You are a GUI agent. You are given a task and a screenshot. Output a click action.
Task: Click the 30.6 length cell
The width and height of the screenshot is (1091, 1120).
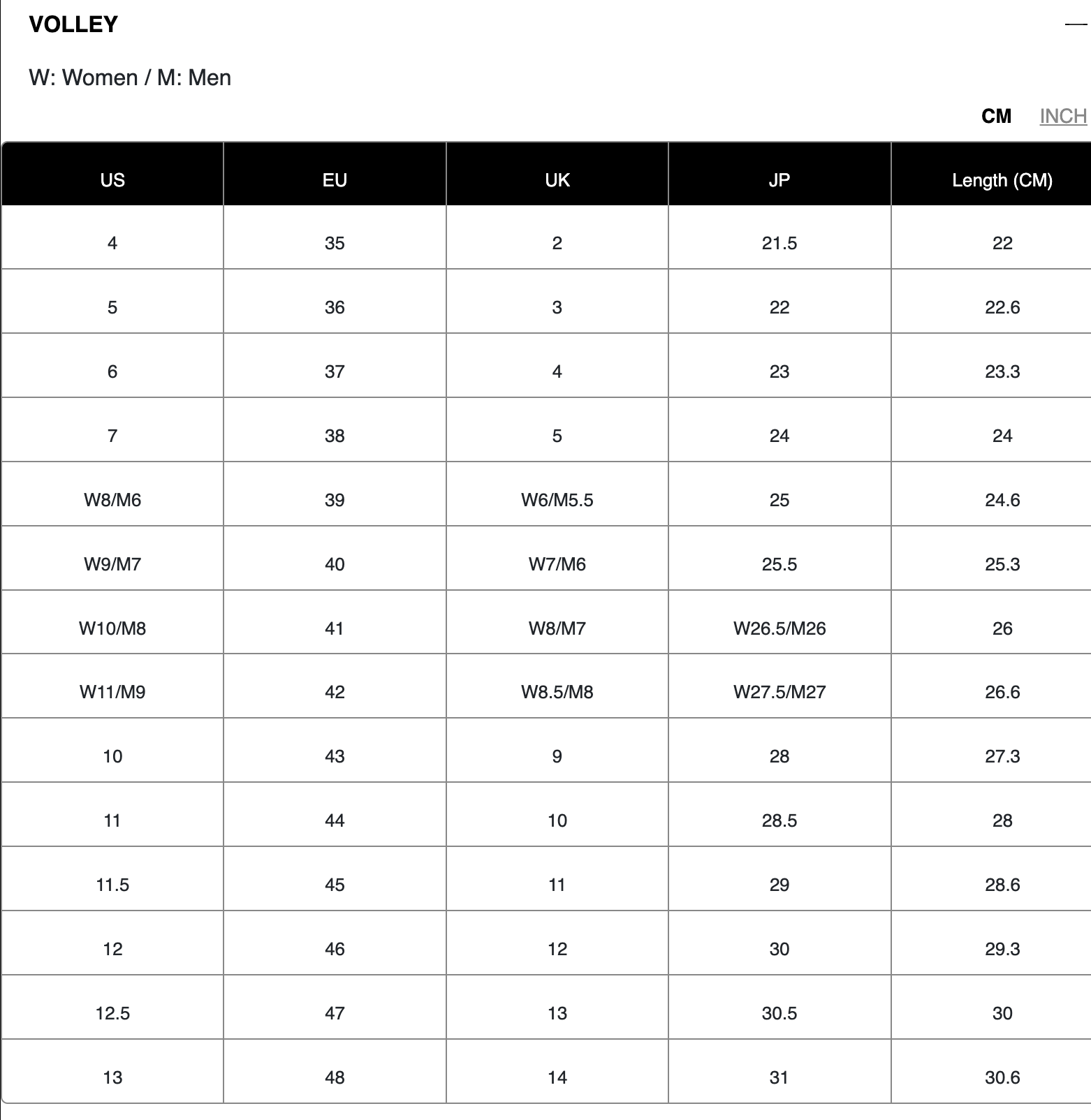point(1002,1077)
